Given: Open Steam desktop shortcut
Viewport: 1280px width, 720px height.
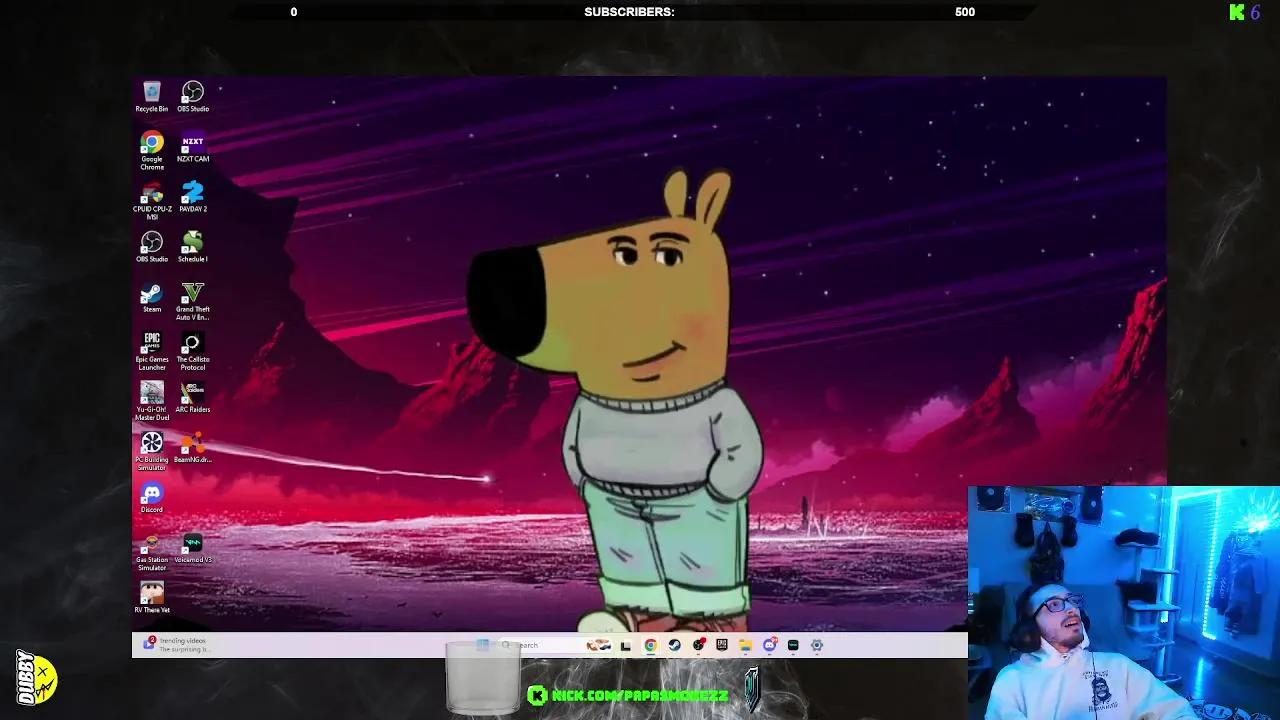Looking at the screenshot, I should pos(152,297).
